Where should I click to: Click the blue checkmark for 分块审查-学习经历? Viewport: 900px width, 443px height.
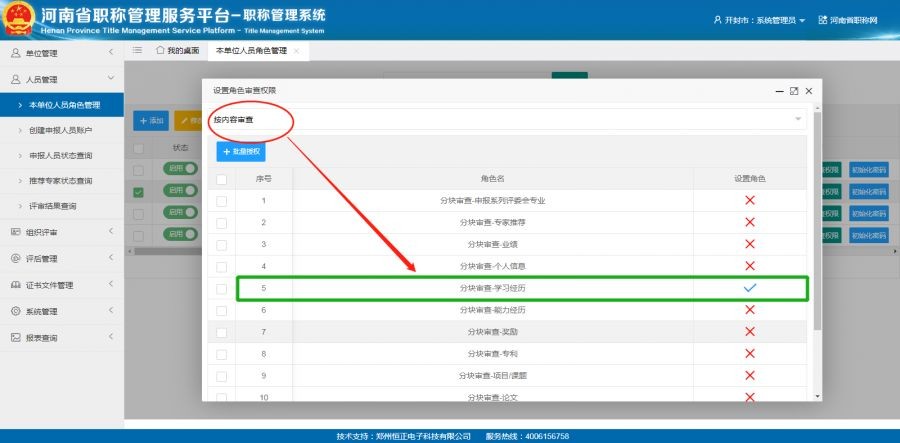(x=750, y=288)
